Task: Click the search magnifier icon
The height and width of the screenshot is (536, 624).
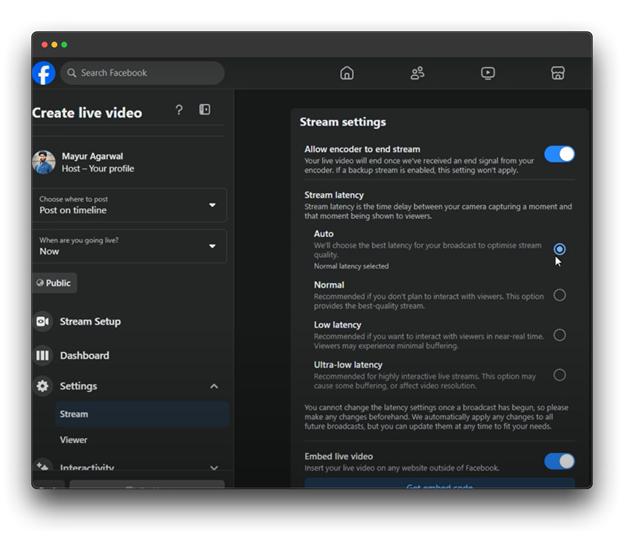Action: (x=72, y=73)
